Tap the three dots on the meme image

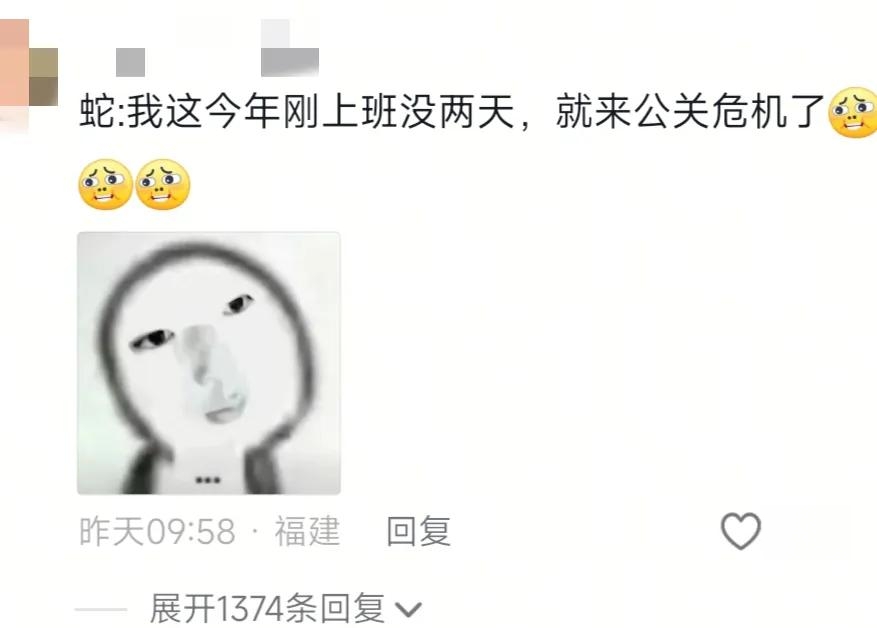tap(208, 480)
